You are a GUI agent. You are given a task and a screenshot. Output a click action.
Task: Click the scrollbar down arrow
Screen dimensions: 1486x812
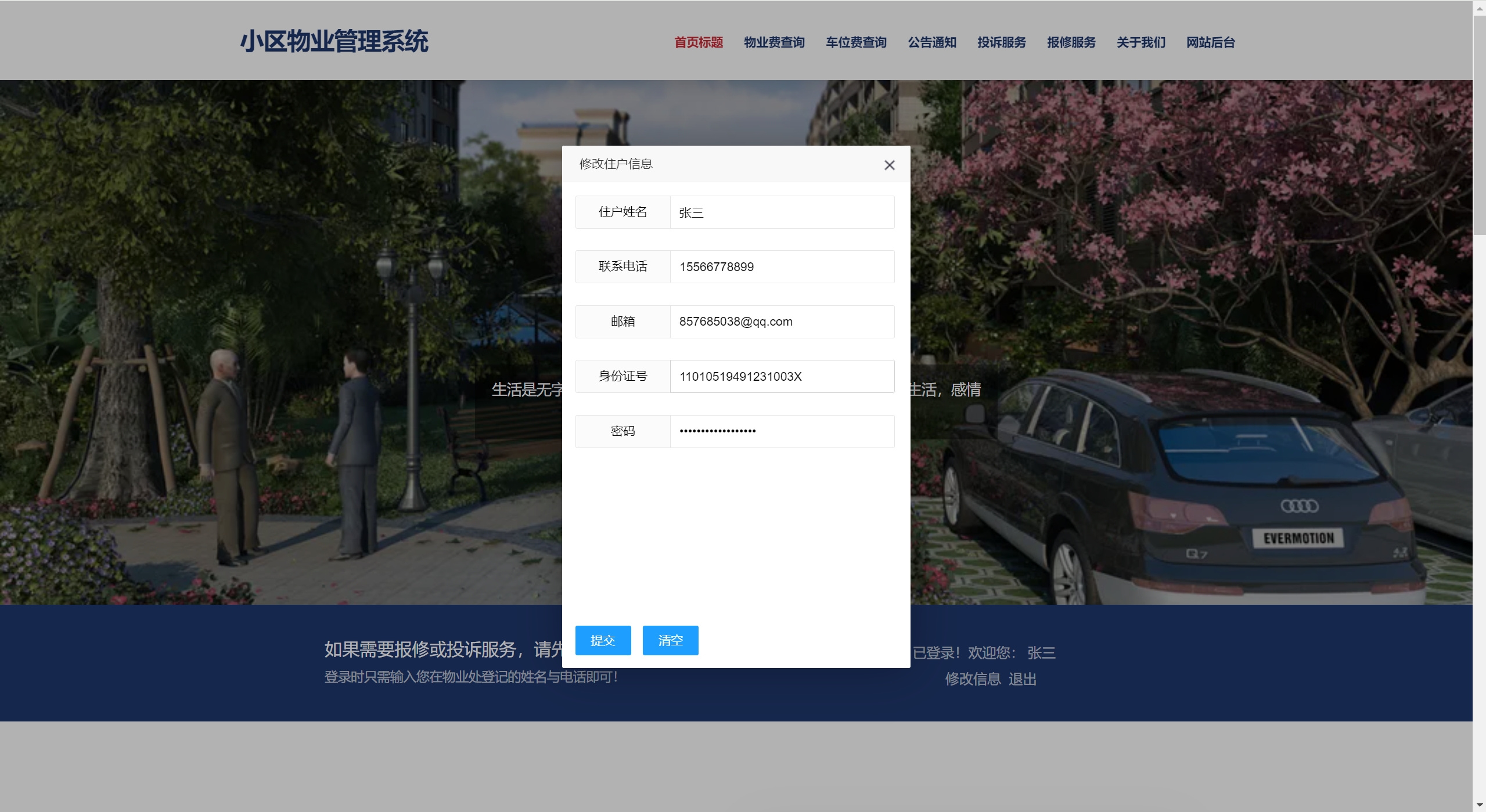point(1479,805)
